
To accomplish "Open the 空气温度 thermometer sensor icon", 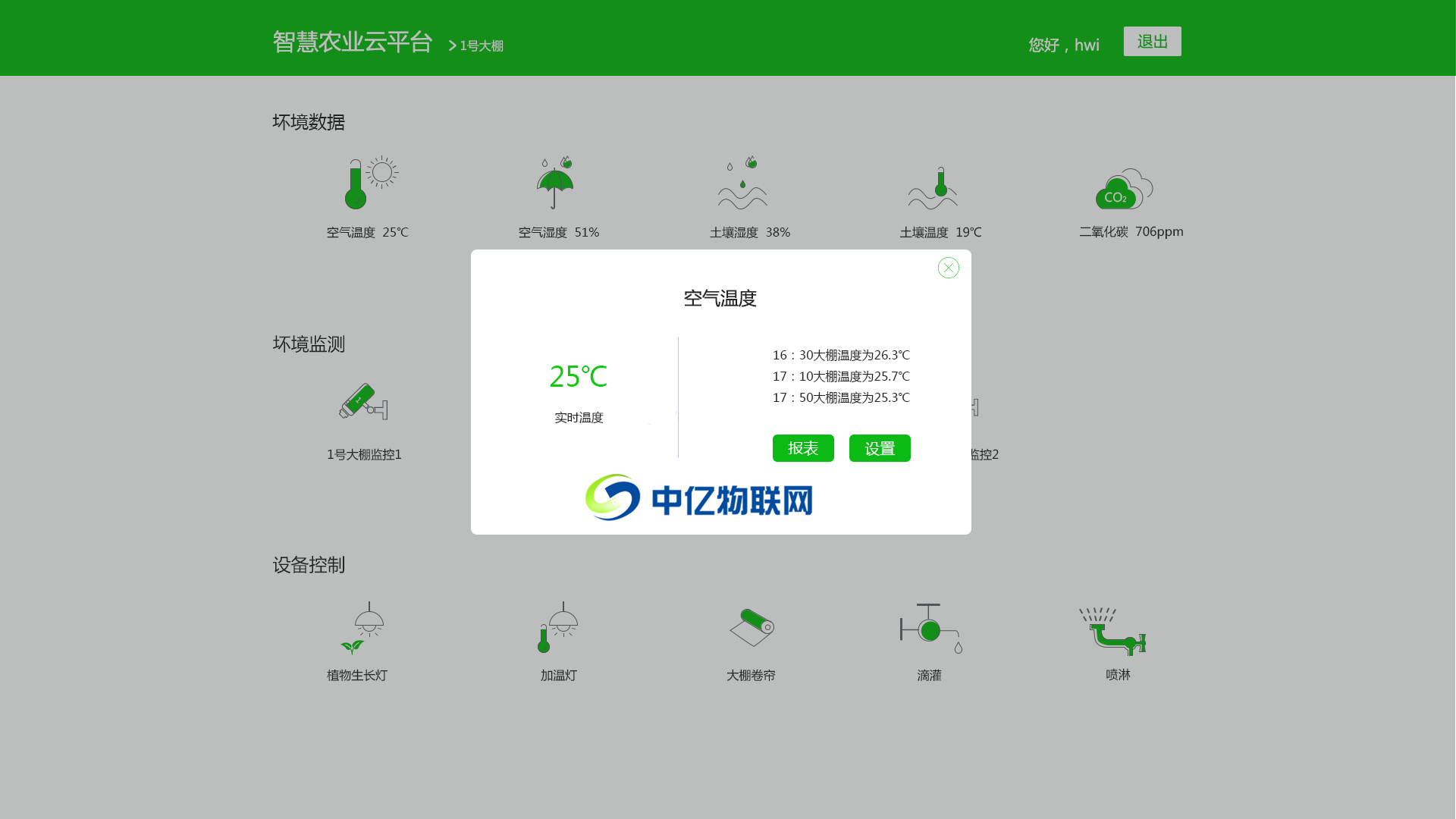I will coord(367,182).
